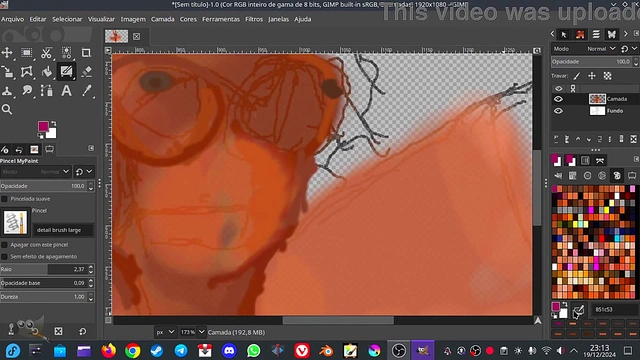Viewport: 640px width, 360px height.
Task: Open the palette dock tab configuration menu
Action: coord(636,159)
